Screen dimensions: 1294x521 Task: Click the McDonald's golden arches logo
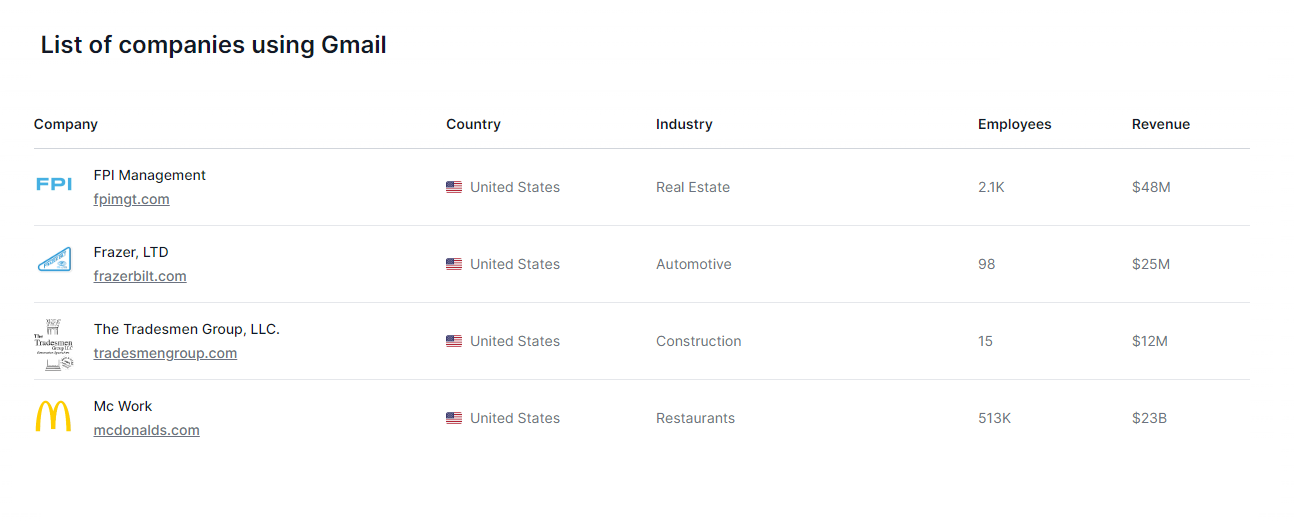pyautogui.click(x=54, y=417)
